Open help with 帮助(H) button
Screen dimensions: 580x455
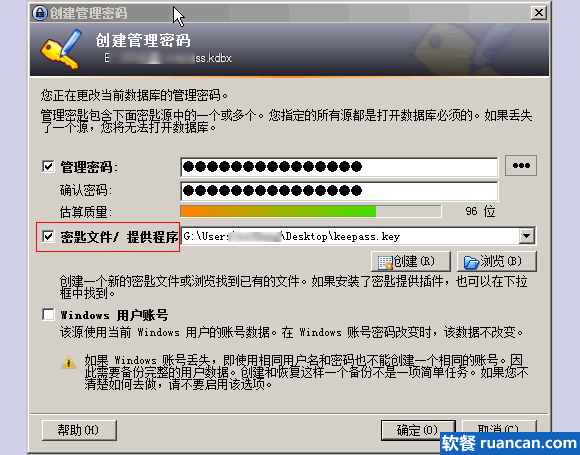[79, 430]
